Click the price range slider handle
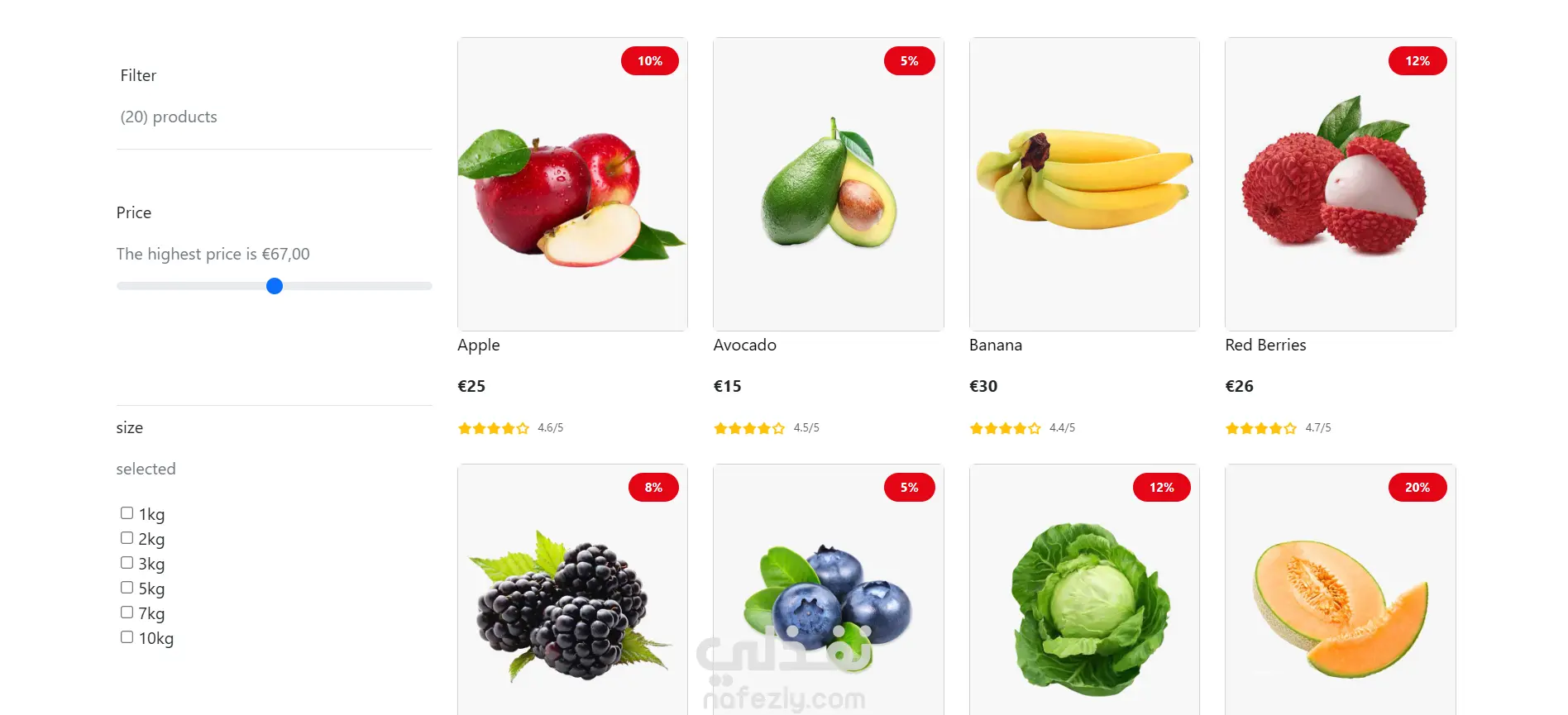1568x715 pixels. 275,286
